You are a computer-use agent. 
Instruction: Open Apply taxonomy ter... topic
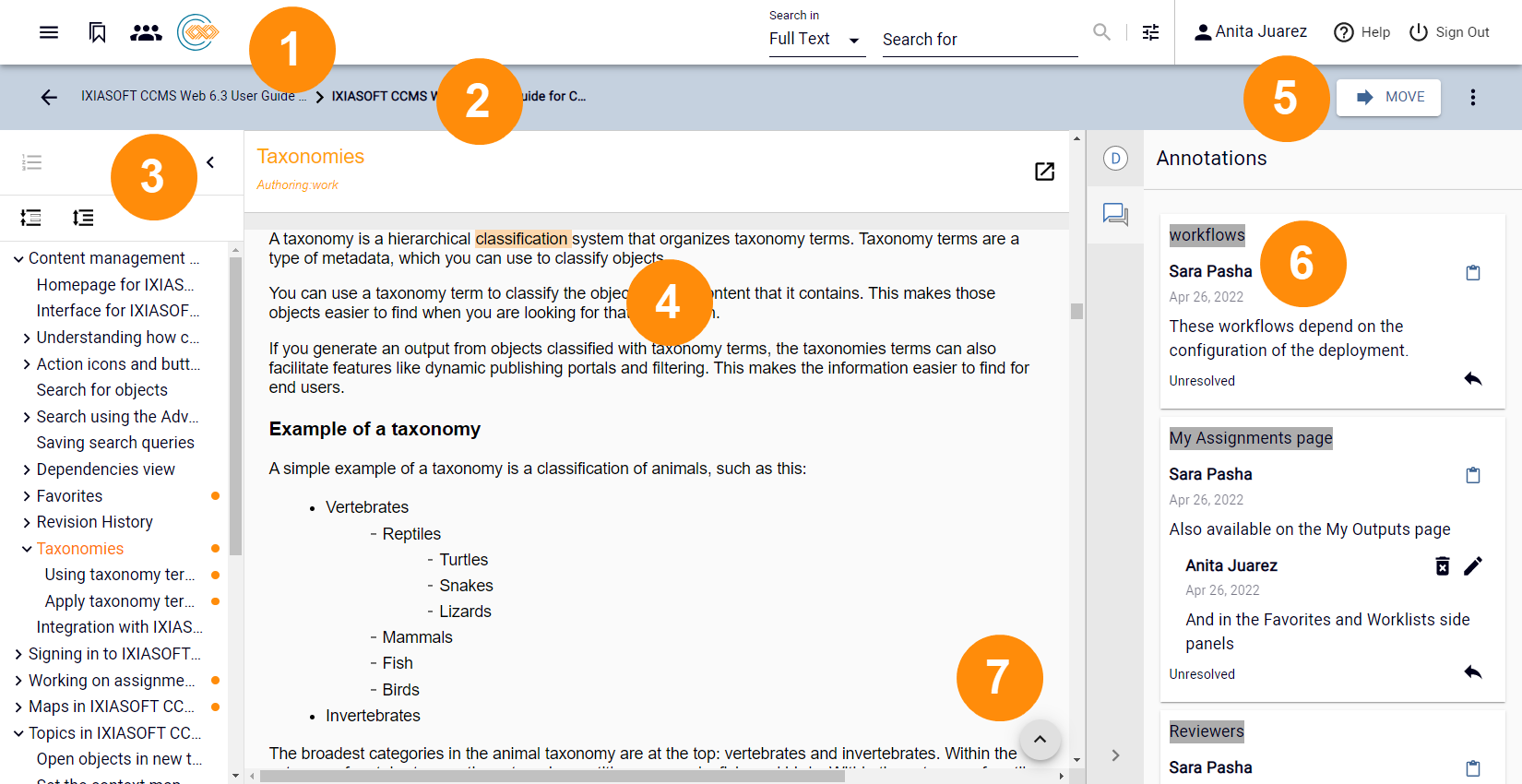119,601
